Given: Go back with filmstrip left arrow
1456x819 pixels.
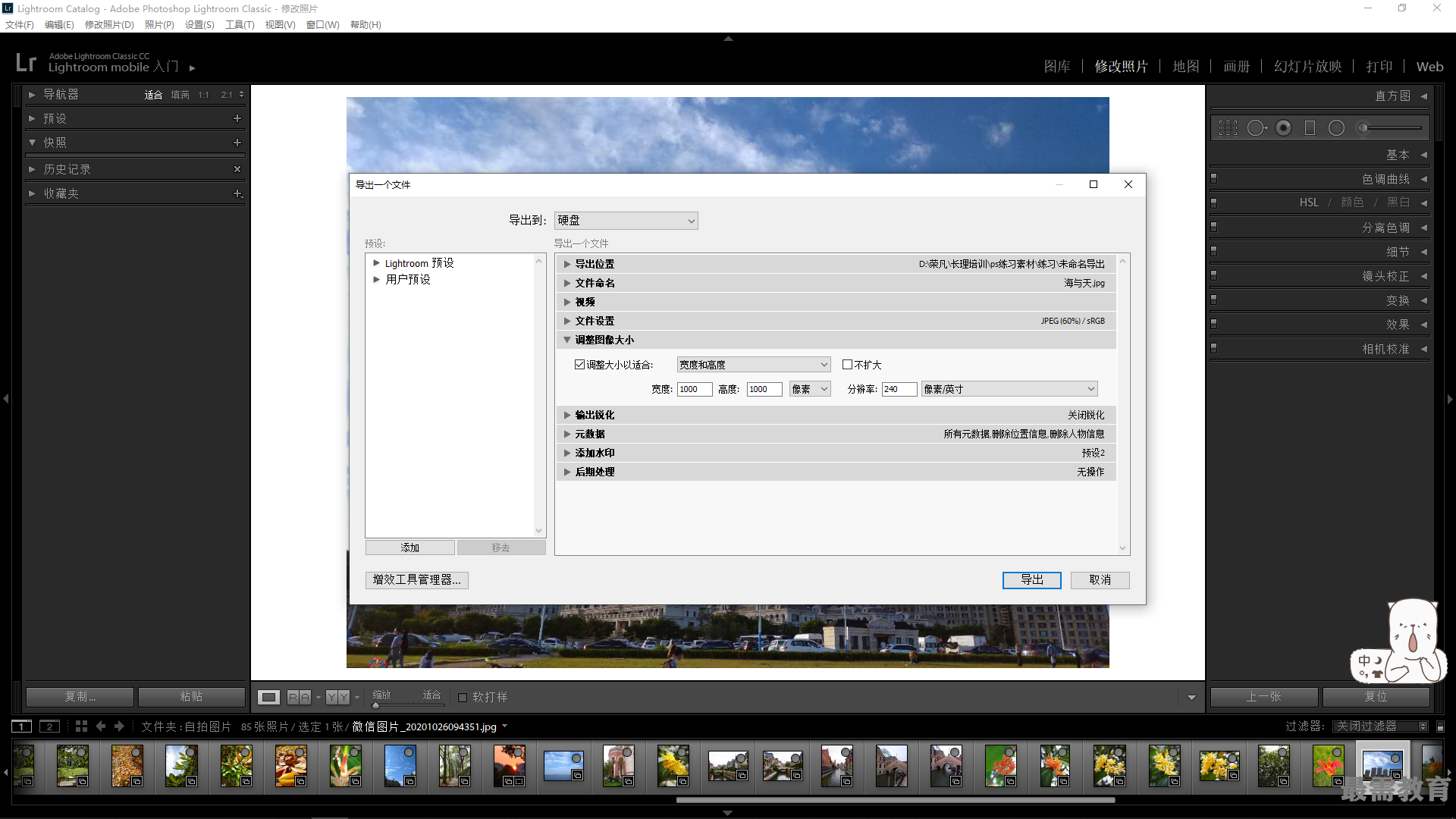Looking at the screenshot, I should pos(101,726).
